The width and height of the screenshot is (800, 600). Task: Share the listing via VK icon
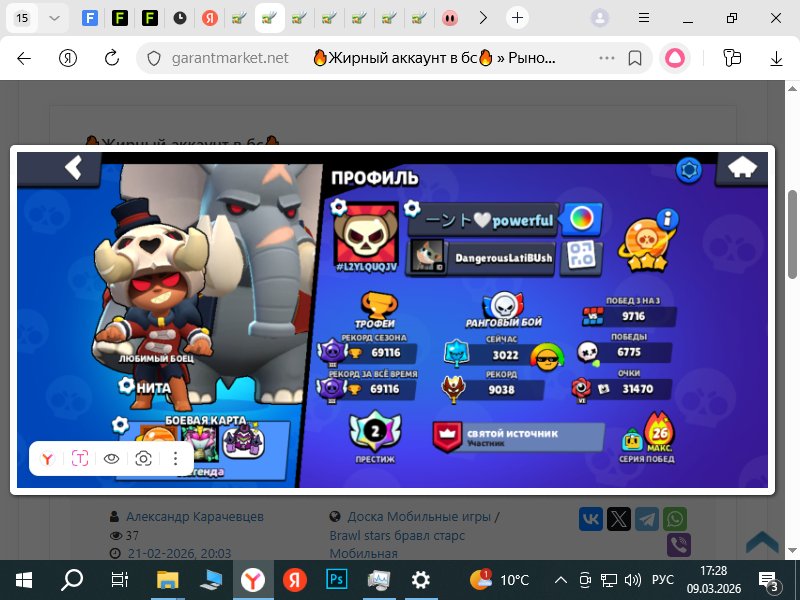pyautogui.click(x=591, y=519)
